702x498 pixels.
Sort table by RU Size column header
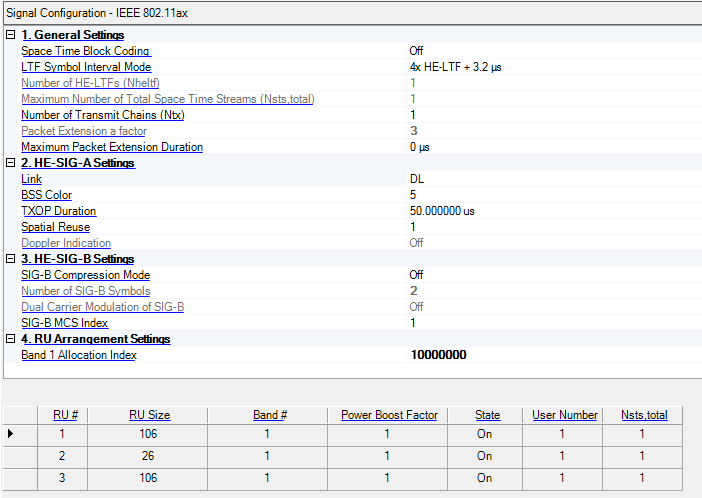click(x=150, y=415)
